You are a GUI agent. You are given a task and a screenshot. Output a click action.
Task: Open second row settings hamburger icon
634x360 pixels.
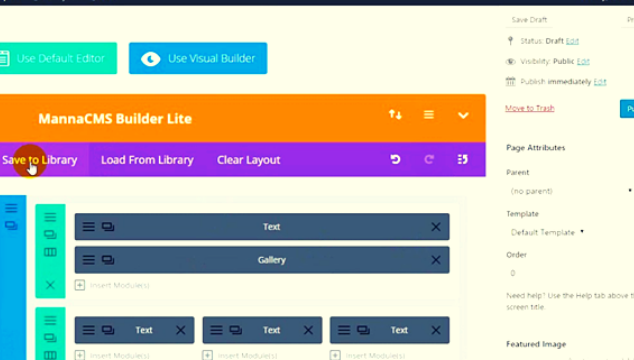click(x=50, y=321)
